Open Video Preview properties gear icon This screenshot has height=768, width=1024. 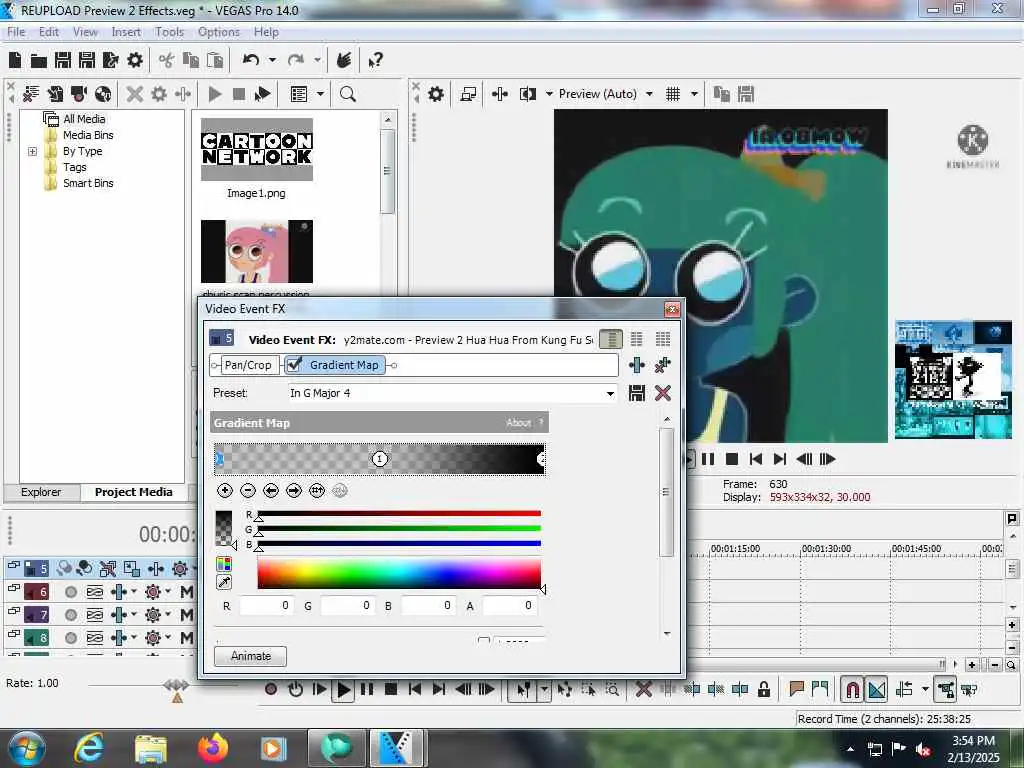(x=436, y=94)
